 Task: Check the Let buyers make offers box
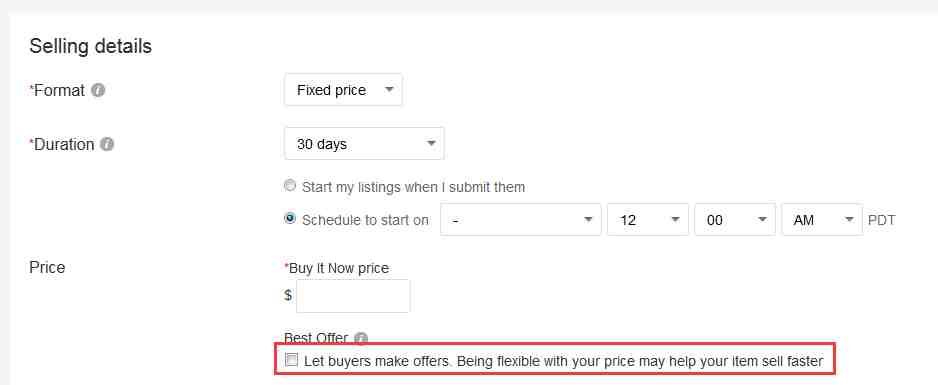point(291,360)
